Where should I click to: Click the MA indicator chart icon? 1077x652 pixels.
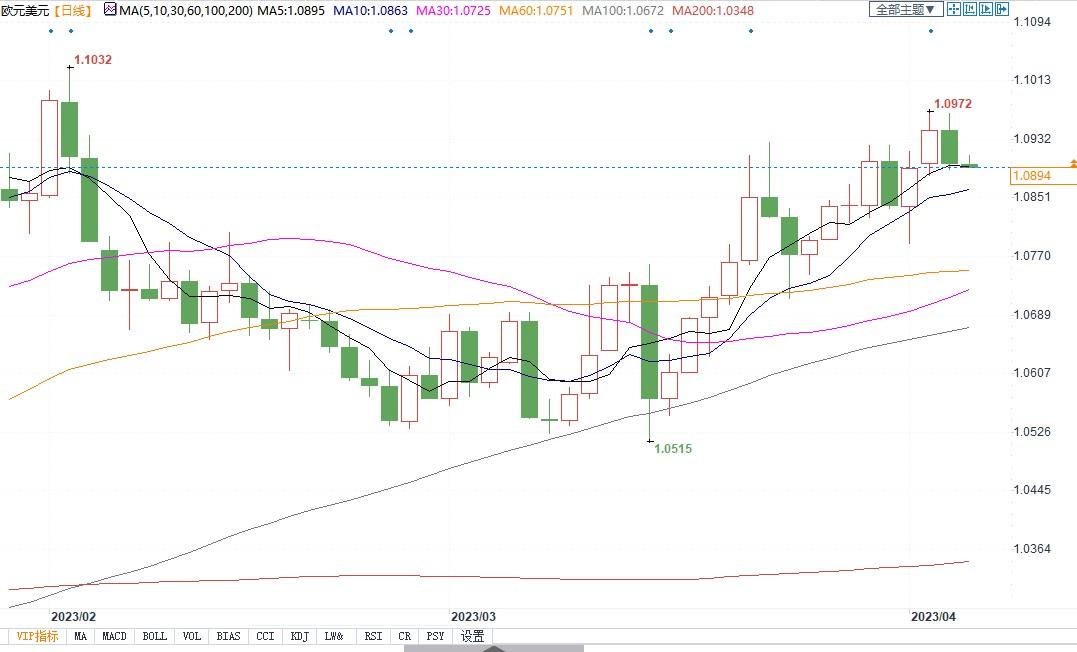coord(110,11)
